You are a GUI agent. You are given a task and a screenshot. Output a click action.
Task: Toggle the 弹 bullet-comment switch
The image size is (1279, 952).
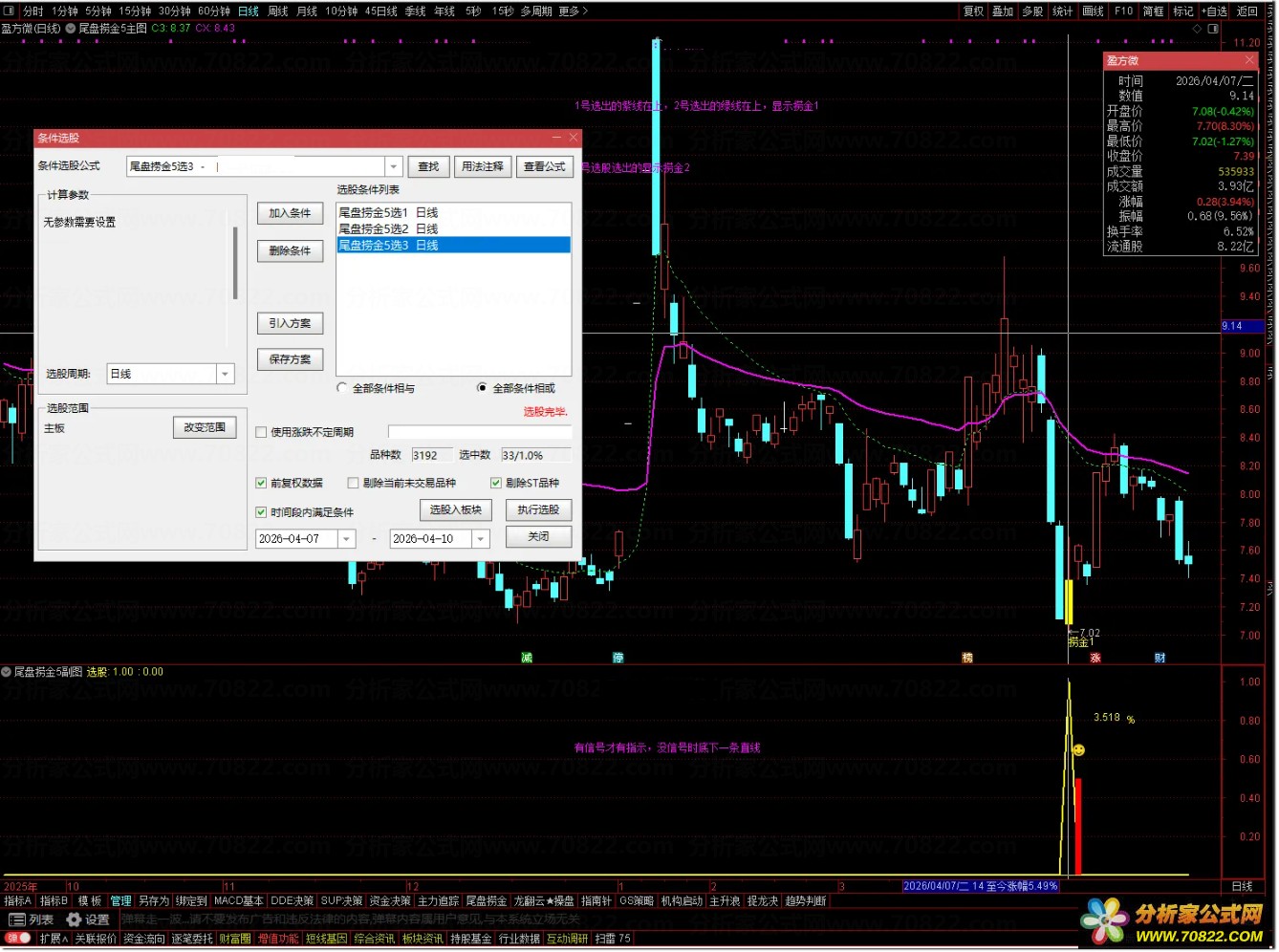click(x=17, y=939)
